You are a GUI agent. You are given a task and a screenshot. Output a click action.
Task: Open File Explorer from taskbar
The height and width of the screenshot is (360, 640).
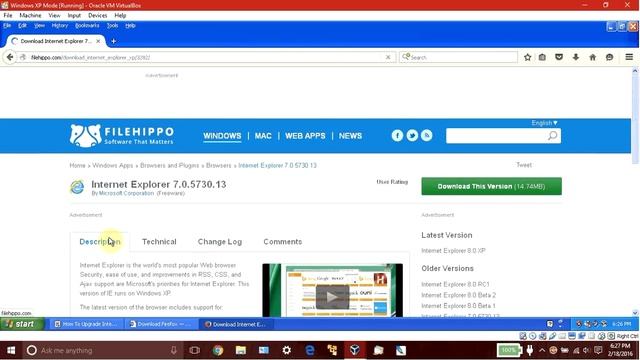click(x=240, y=350)
